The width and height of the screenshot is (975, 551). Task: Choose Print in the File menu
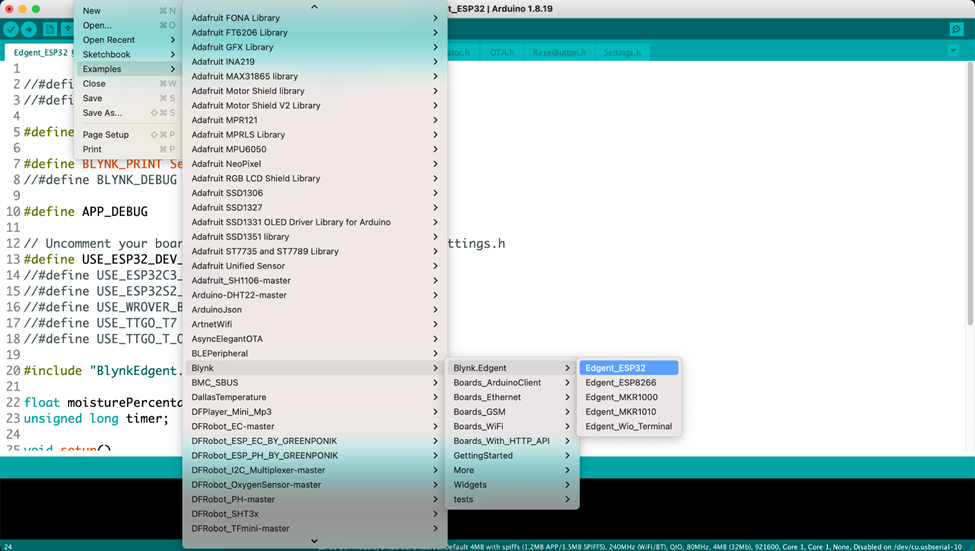128,149
